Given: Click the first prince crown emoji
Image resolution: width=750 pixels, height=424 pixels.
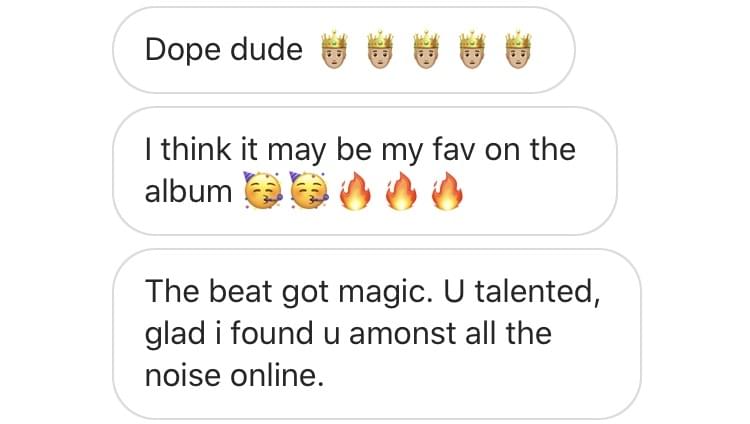Looking at the screenshot, I should pos(334,50).
